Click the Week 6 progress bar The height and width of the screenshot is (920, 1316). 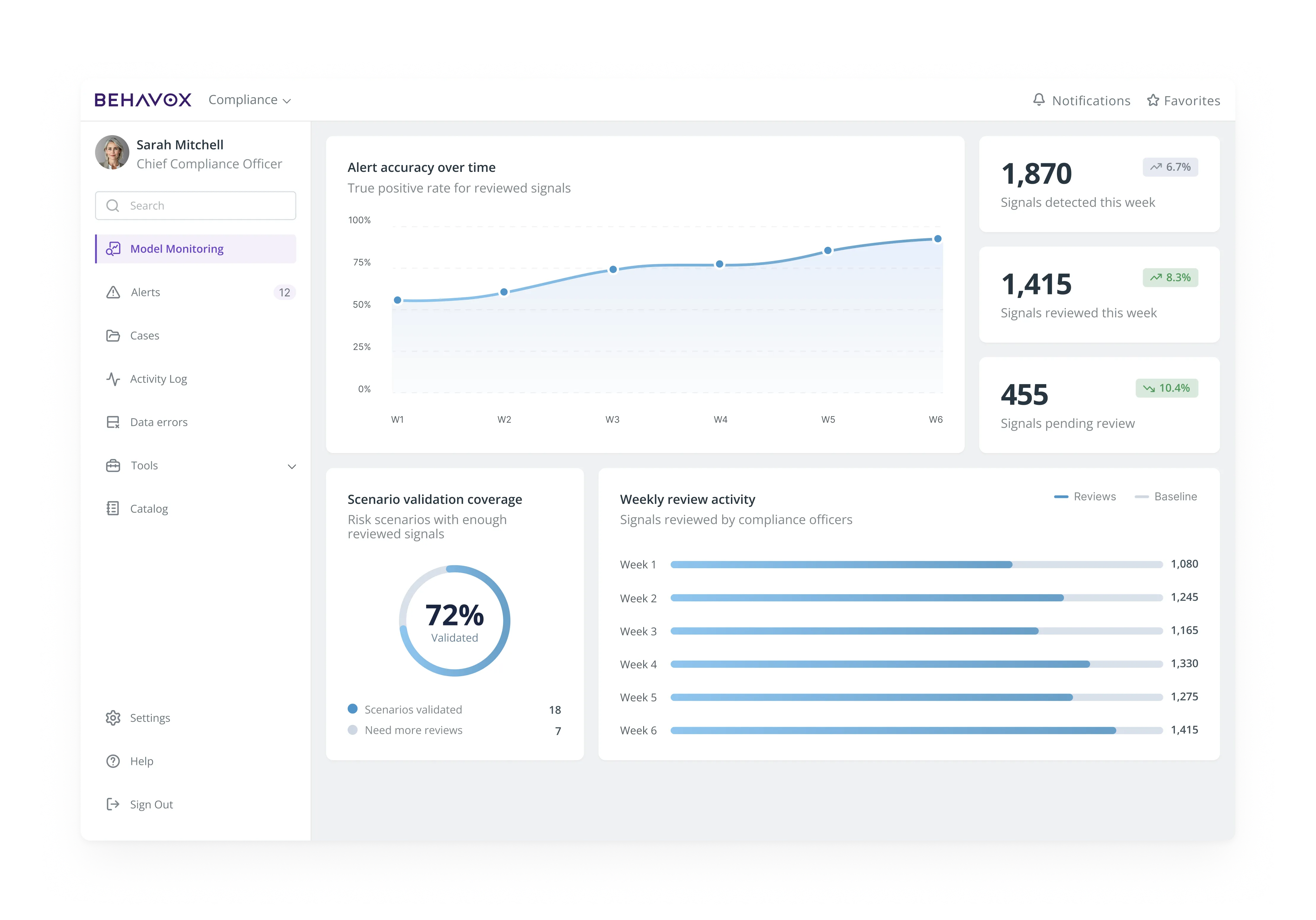[x=916, y=731]
